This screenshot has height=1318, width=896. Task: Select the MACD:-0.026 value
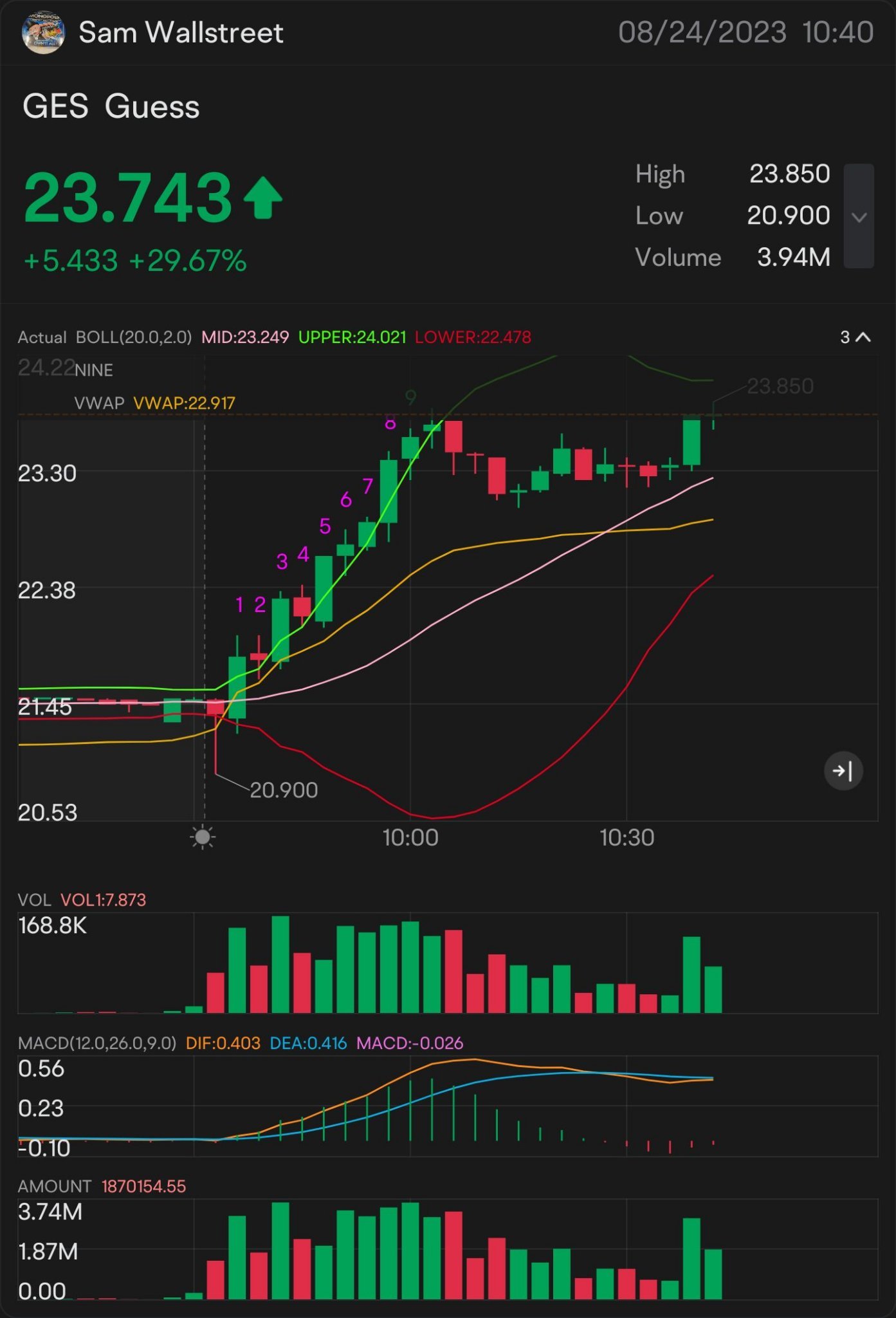(410, 1043)
